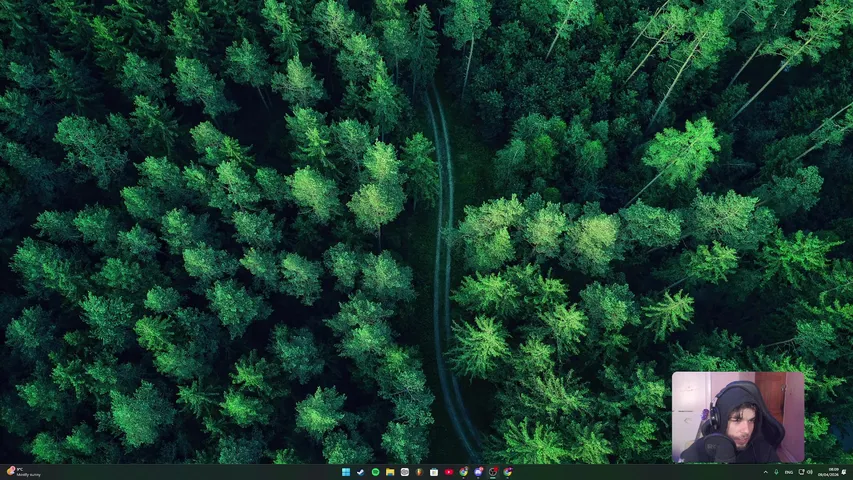Open FL Studio fruit icon on taskbar
The width and height of the screenshot is (853, 480).
[x=419, y=472]
